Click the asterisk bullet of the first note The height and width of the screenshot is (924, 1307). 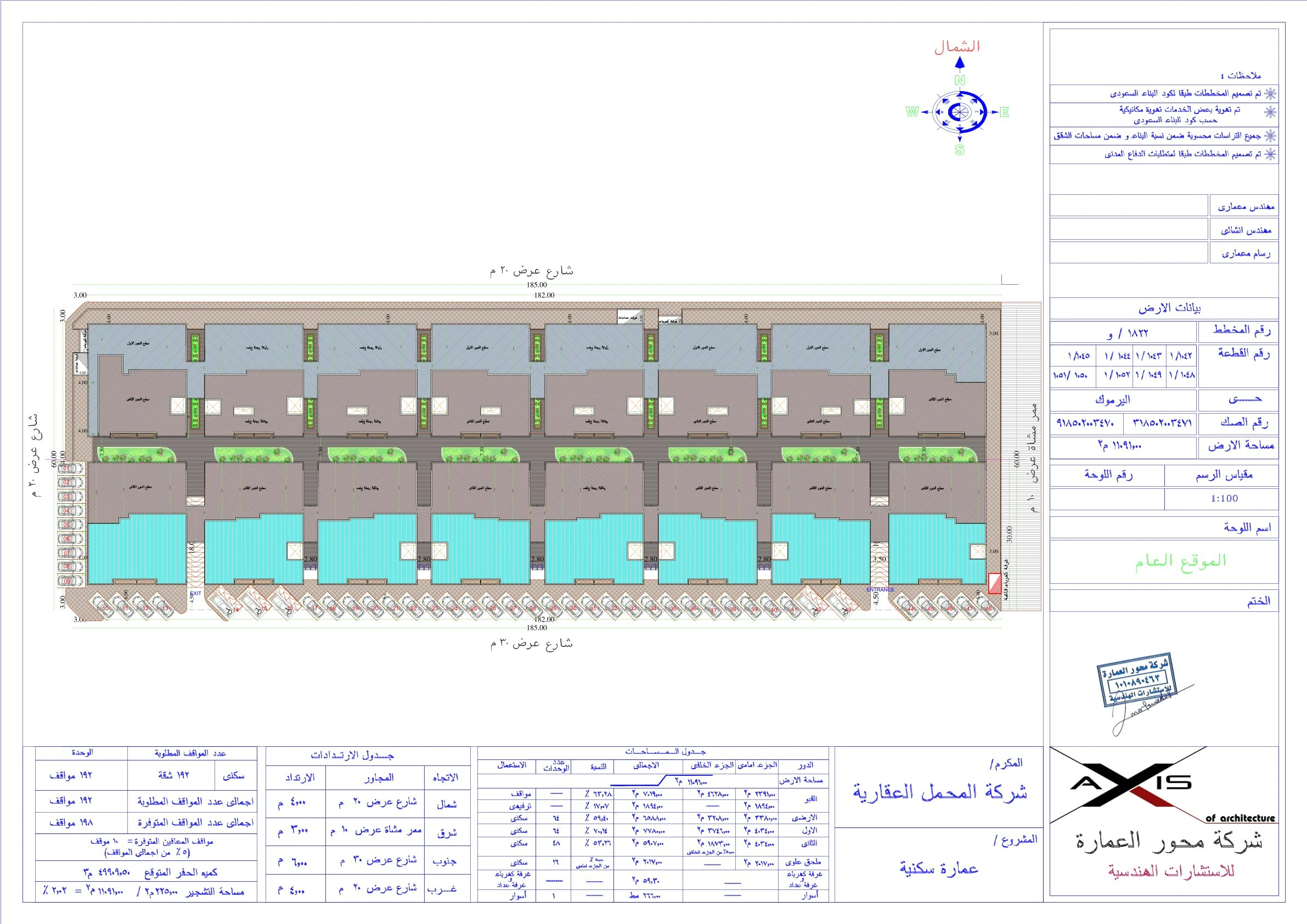(x=1270, y=93)
